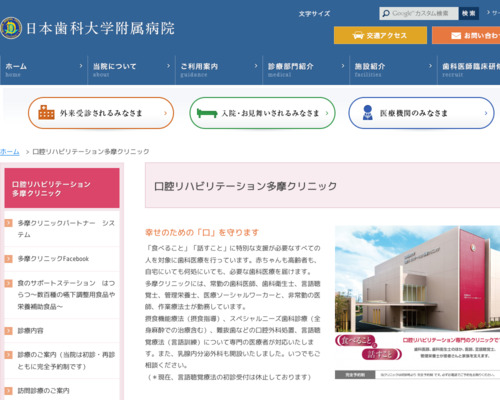Click arrow icon beside 食のサポートステーション
500x400 pixels.
[x=8, y=283]
